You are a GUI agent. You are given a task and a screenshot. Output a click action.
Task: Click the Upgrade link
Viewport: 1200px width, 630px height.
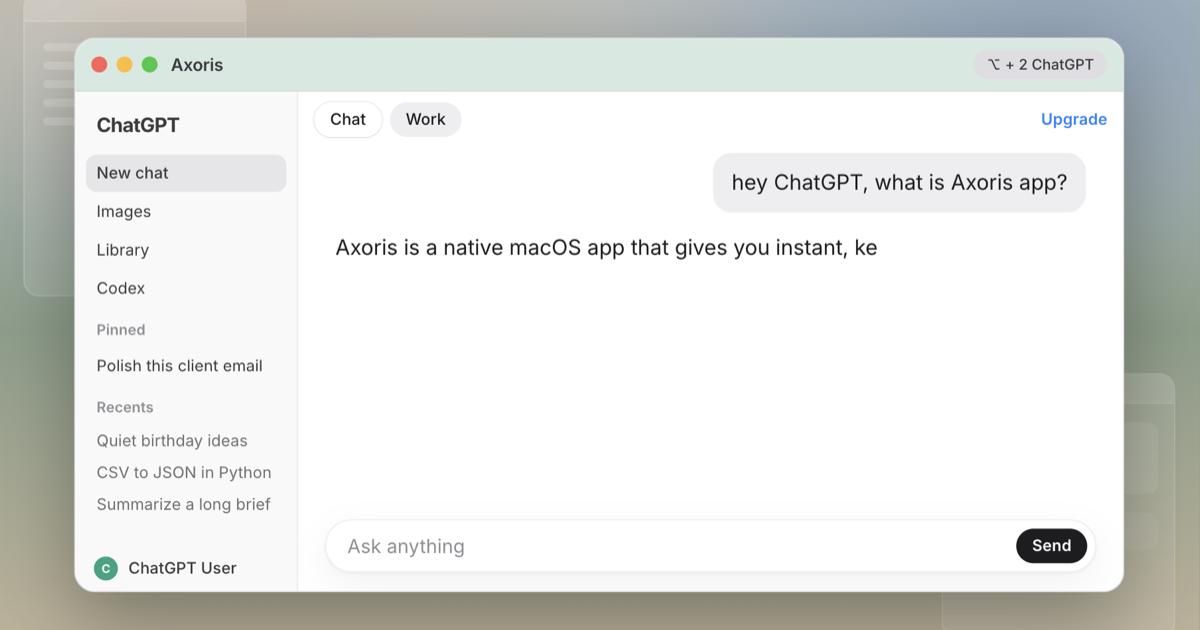(x=1074, y=119)
